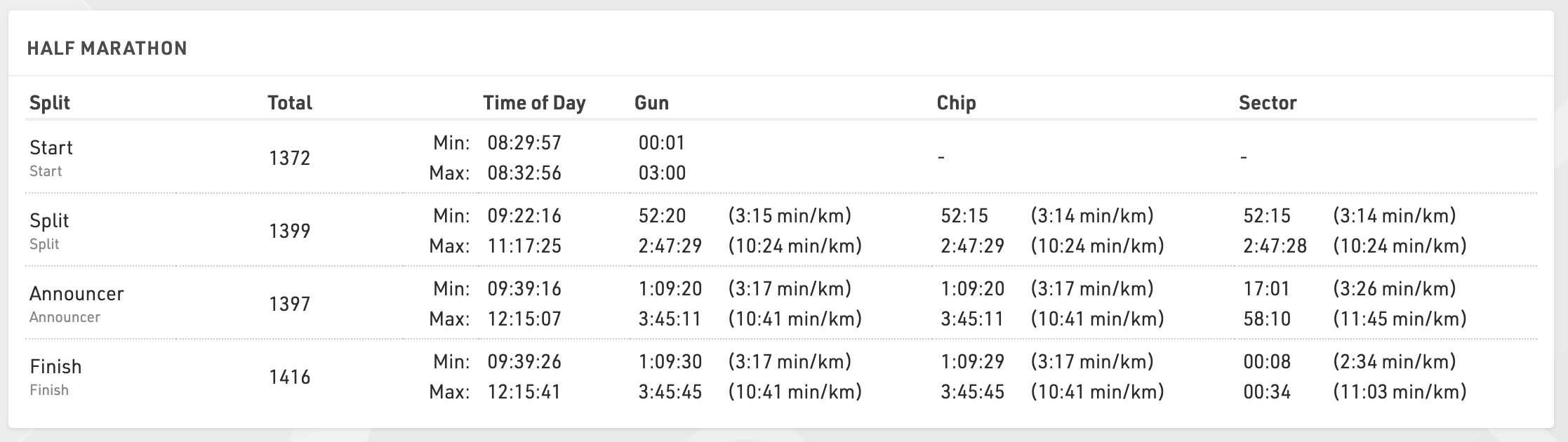Click the Sector column header
Viewport: 1568px width, 442px height.
[x=1268, y=103]
